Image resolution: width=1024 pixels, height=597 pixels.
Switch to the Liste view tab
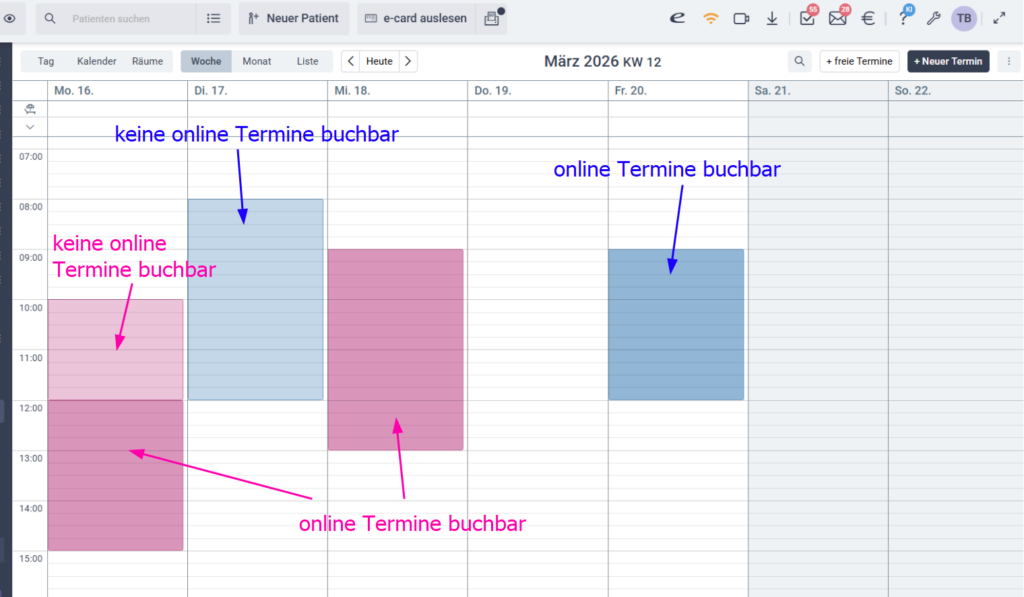(308, 61)
